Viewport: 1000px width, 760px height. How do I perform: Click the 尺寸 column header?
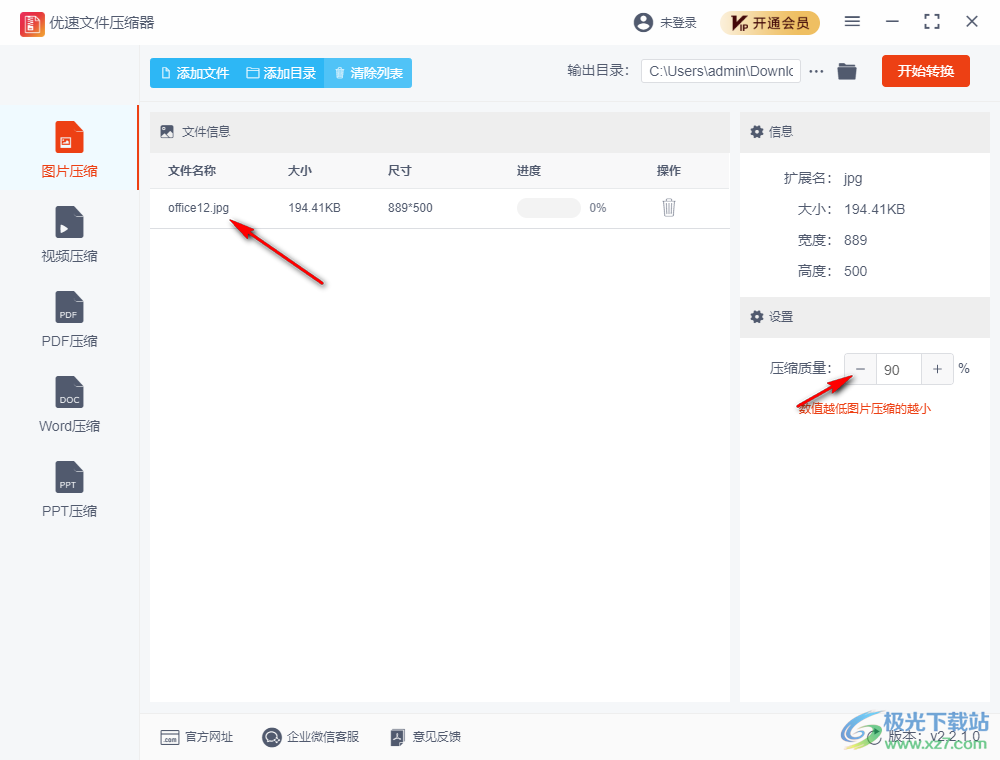pyautogui.click(x=400, y=170)
